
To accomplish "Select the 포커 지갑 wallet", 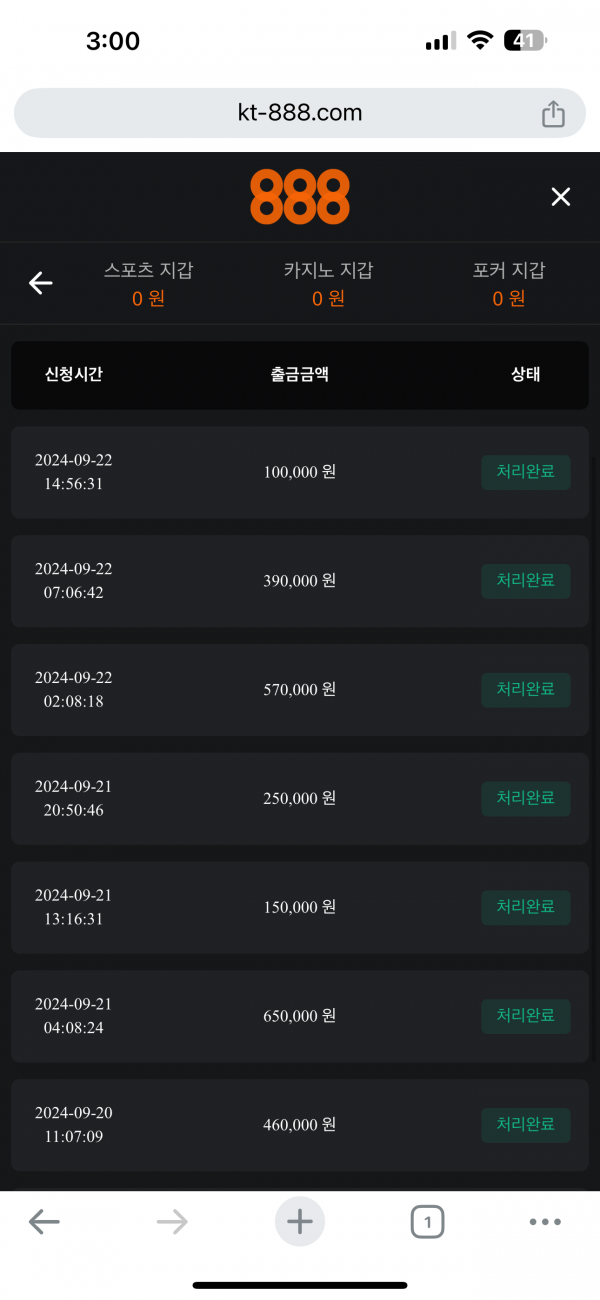I will (x=509, y=284).
